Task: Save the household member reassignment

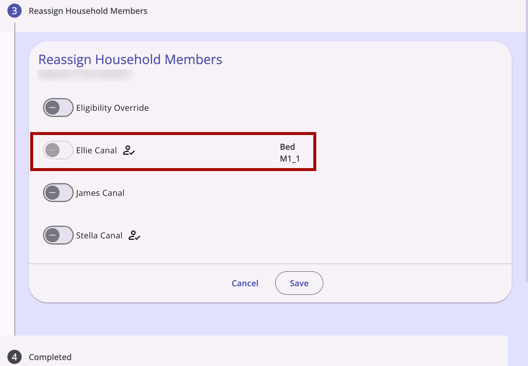Action: point(299,283)
